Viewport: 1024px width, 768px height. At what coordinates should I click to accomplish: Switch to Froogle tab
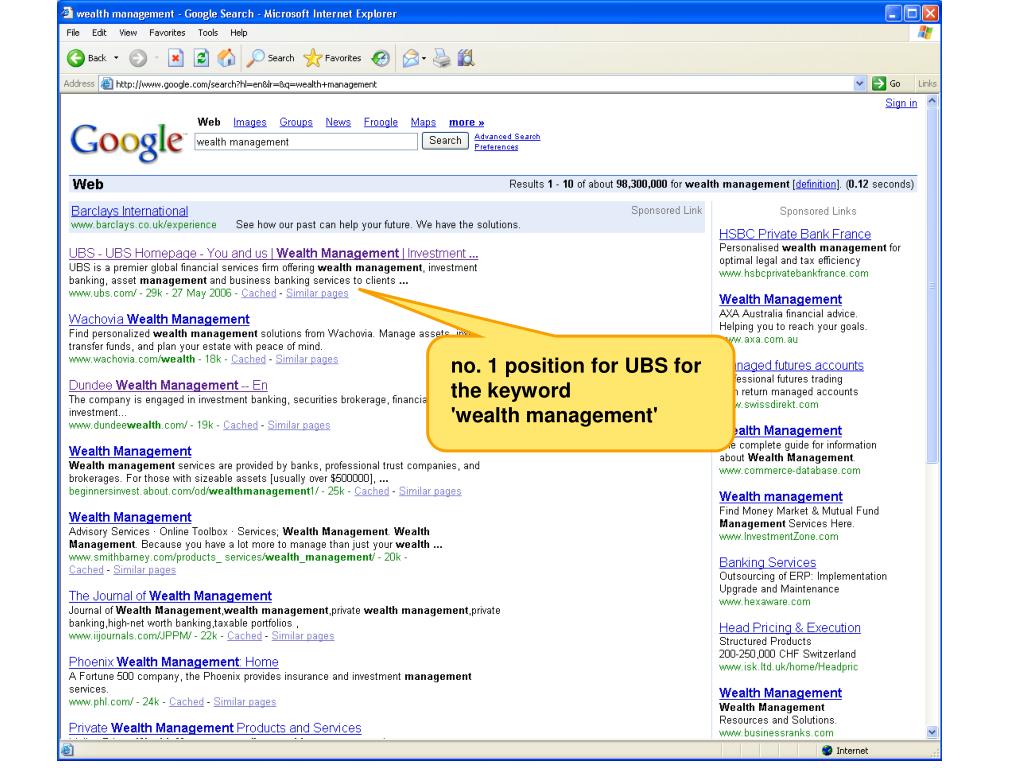381,122
